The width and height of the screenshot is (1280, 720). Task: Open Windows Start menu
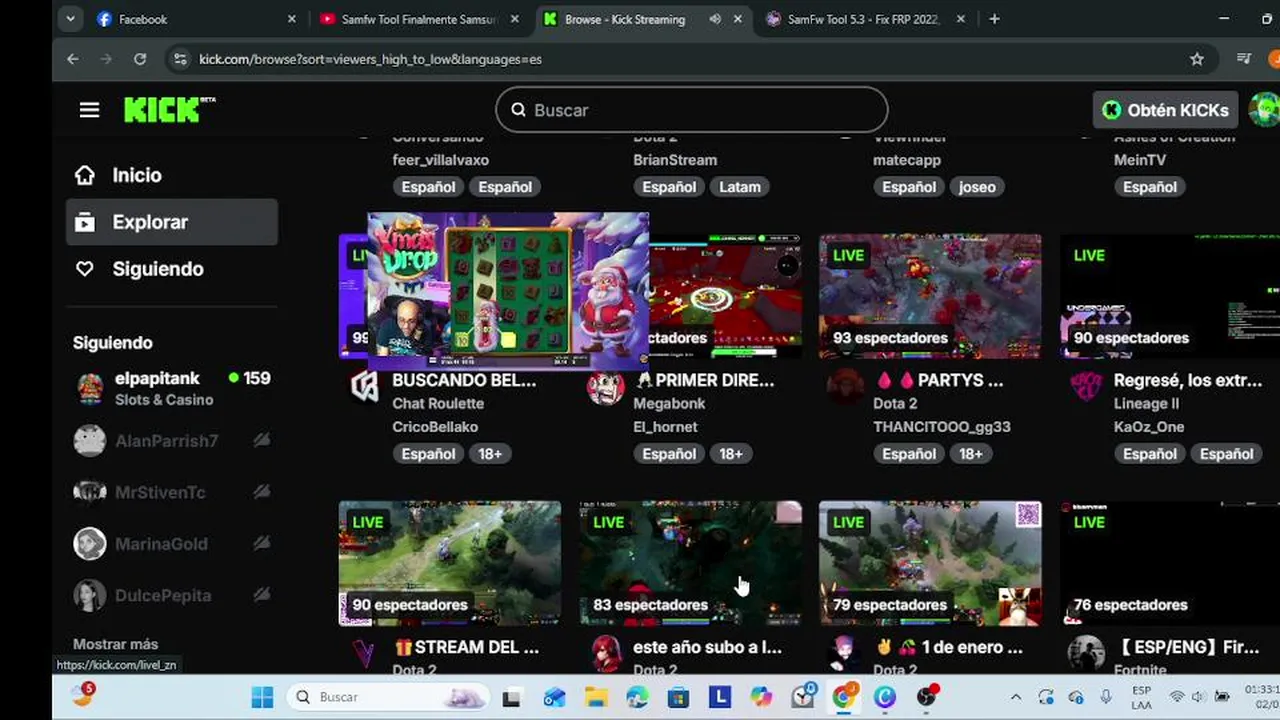262,697
